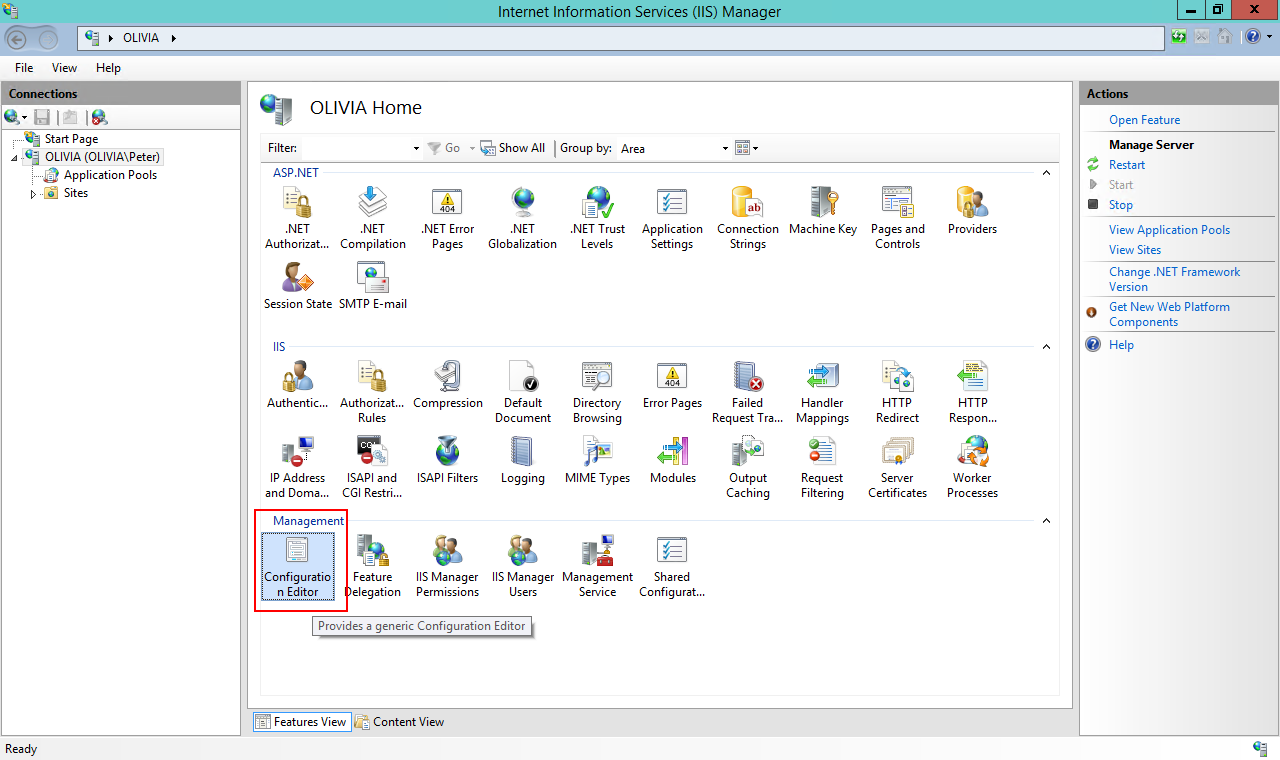Open Session State feature
The width and height of the screenshot is (1280, 760).
pyautogui.click(x=297, y=286)
